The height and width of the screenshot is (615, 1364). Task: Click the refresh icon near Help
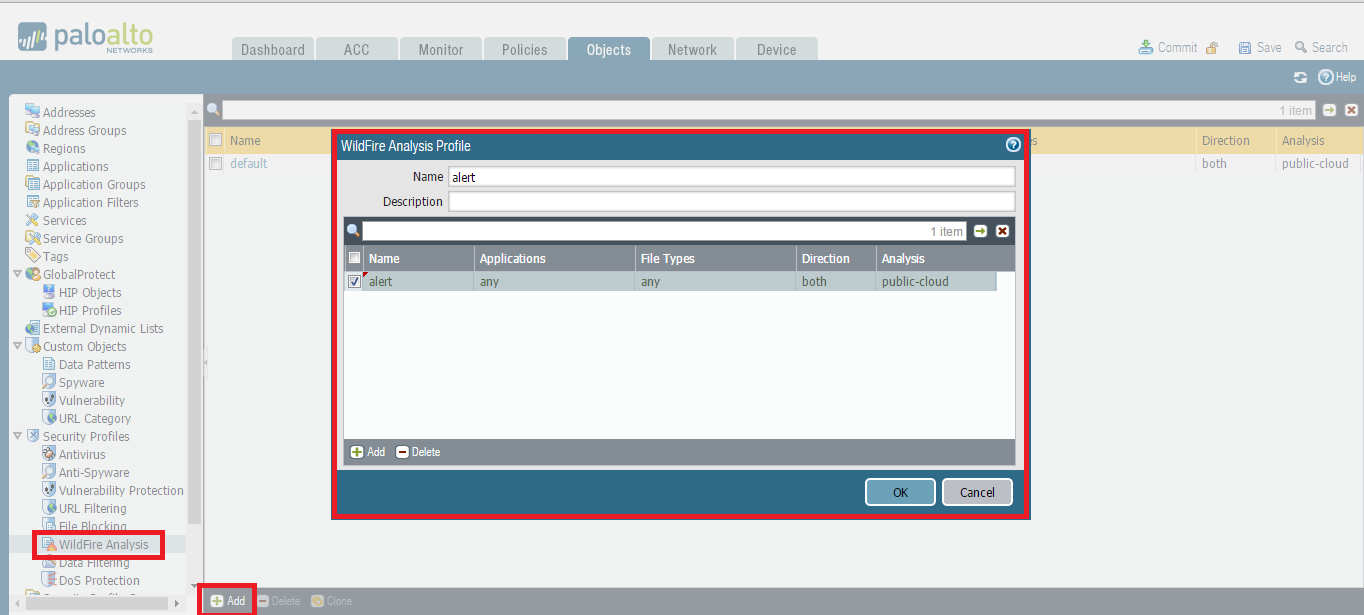point(1300,77)
